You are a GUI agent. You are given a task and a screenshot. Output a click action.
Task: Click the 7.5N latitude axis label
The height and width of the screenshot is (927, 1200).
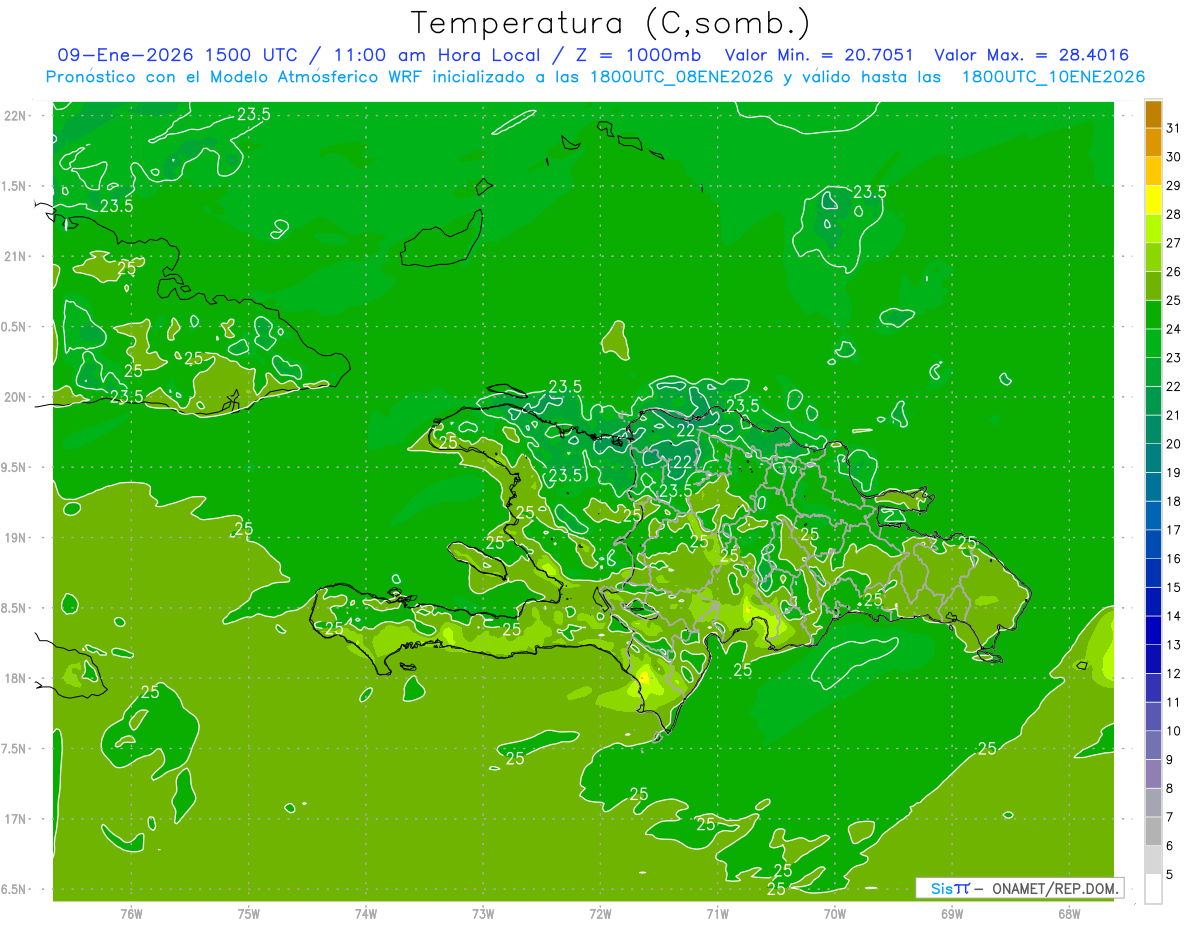pos(15,749)
